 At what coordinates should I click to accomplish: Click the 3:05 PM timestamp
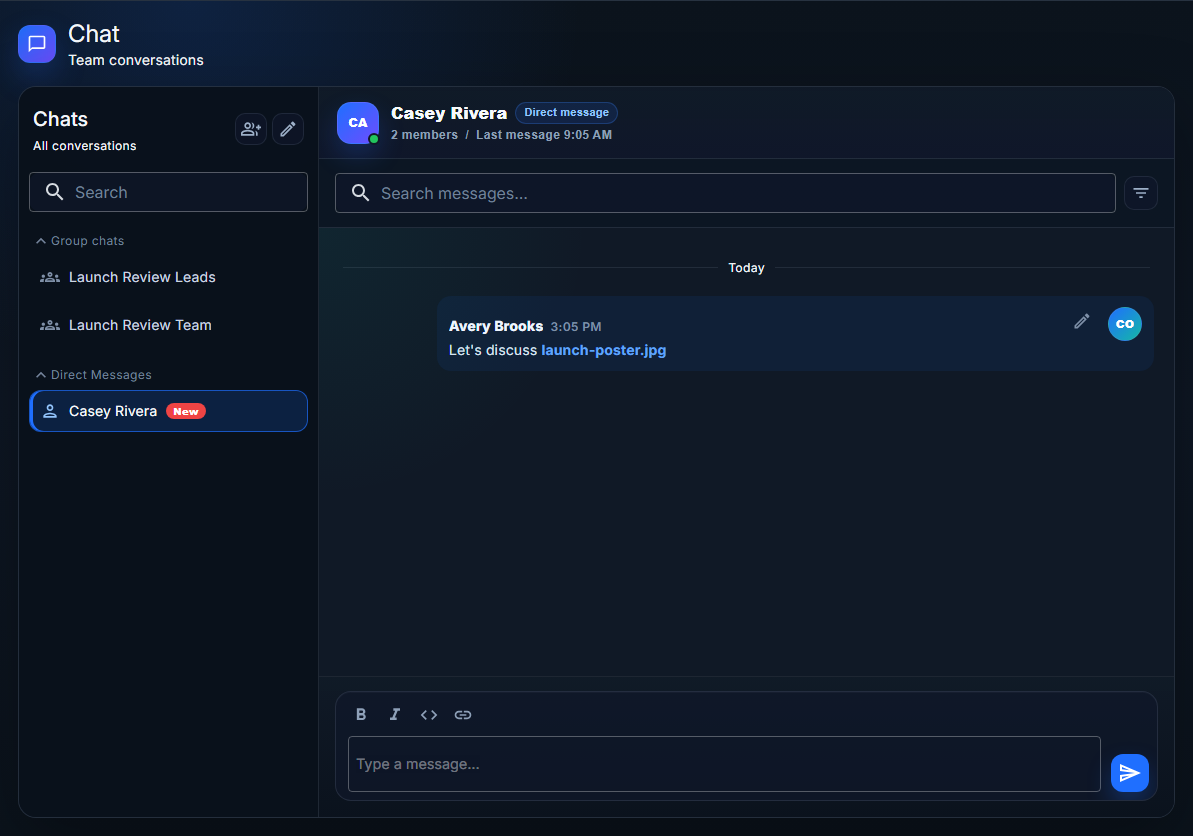click(576, 327)
